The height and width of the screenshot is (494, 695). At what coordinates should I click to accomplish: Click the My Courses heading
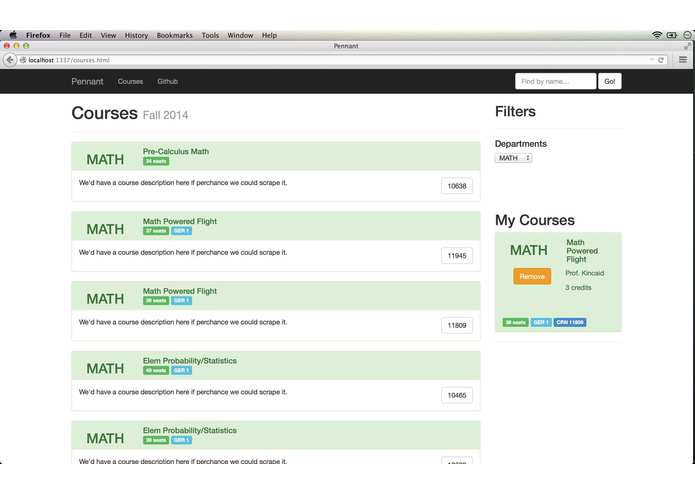click(x=535, y=220)
